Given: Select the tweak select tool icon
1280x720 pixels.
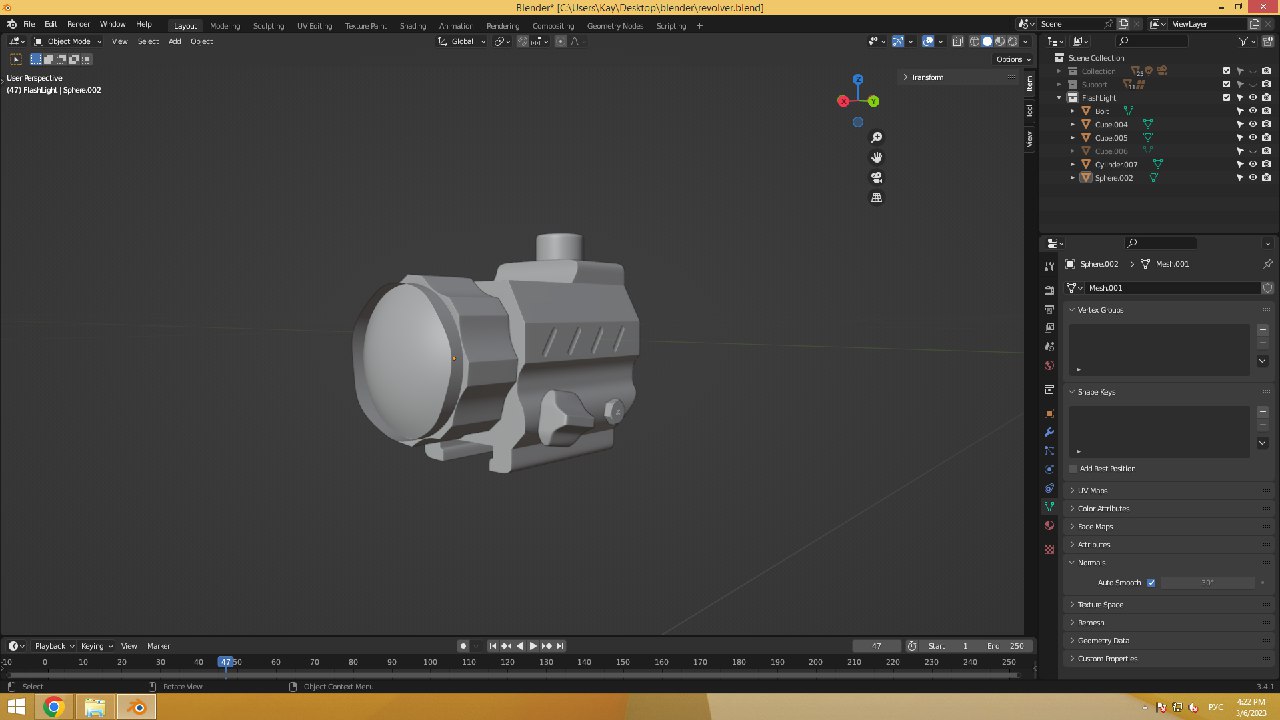Looking at the screenshot, I should pos(16,59).
